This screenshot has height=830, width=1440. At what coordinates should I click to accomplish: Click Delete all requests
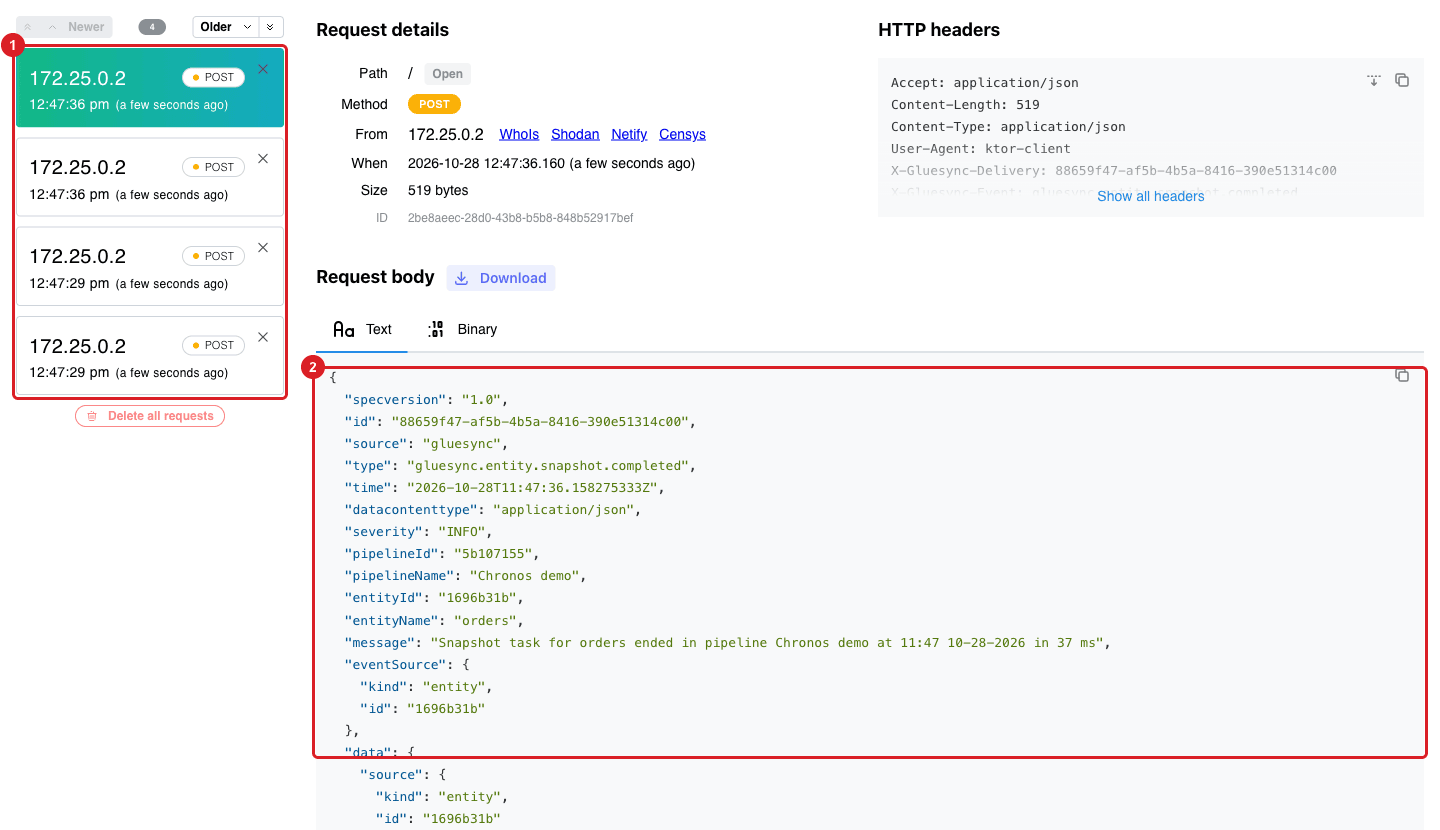150,416
